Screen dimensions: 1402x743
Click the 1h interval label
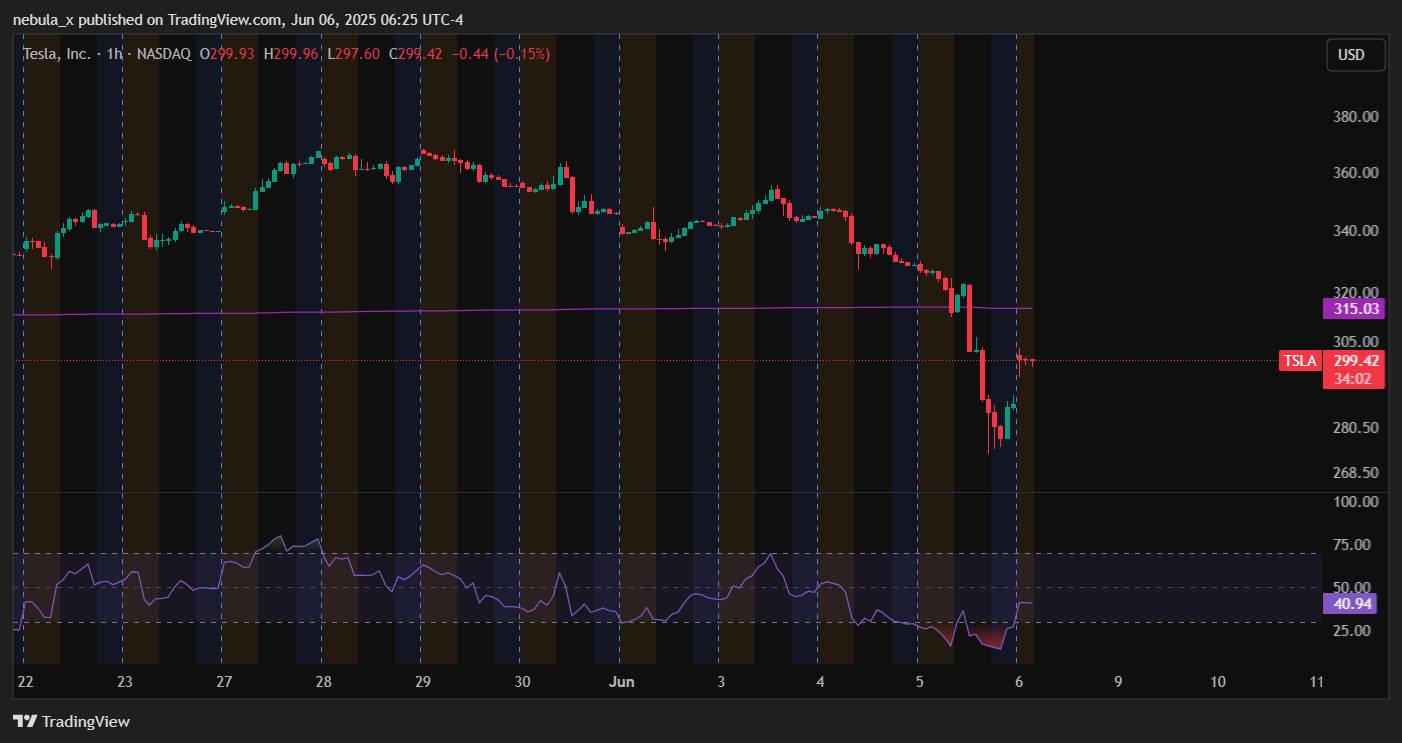(115, 54)
